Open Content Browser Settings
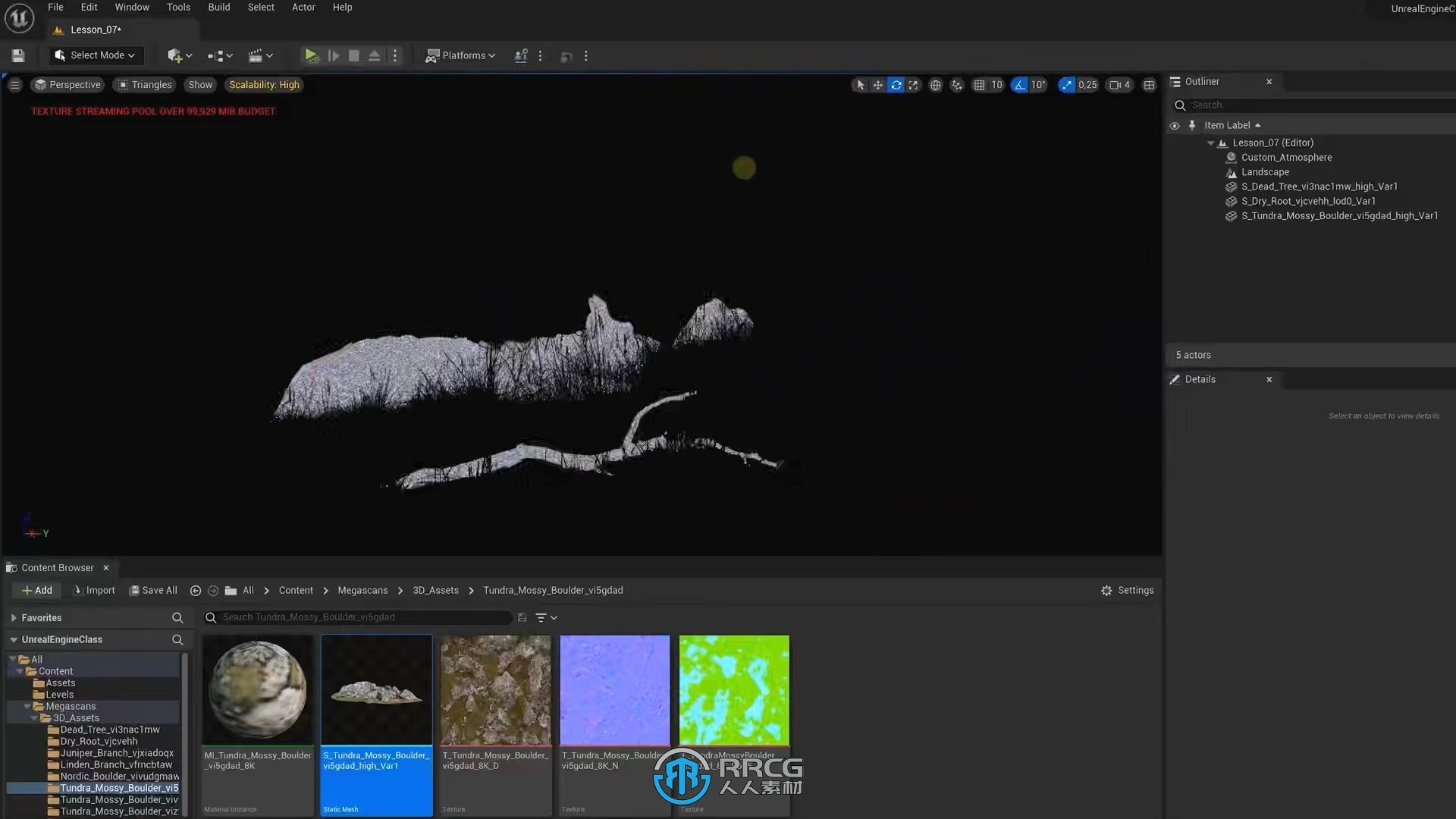The image size is (1456, 819). pos(1128,591)
